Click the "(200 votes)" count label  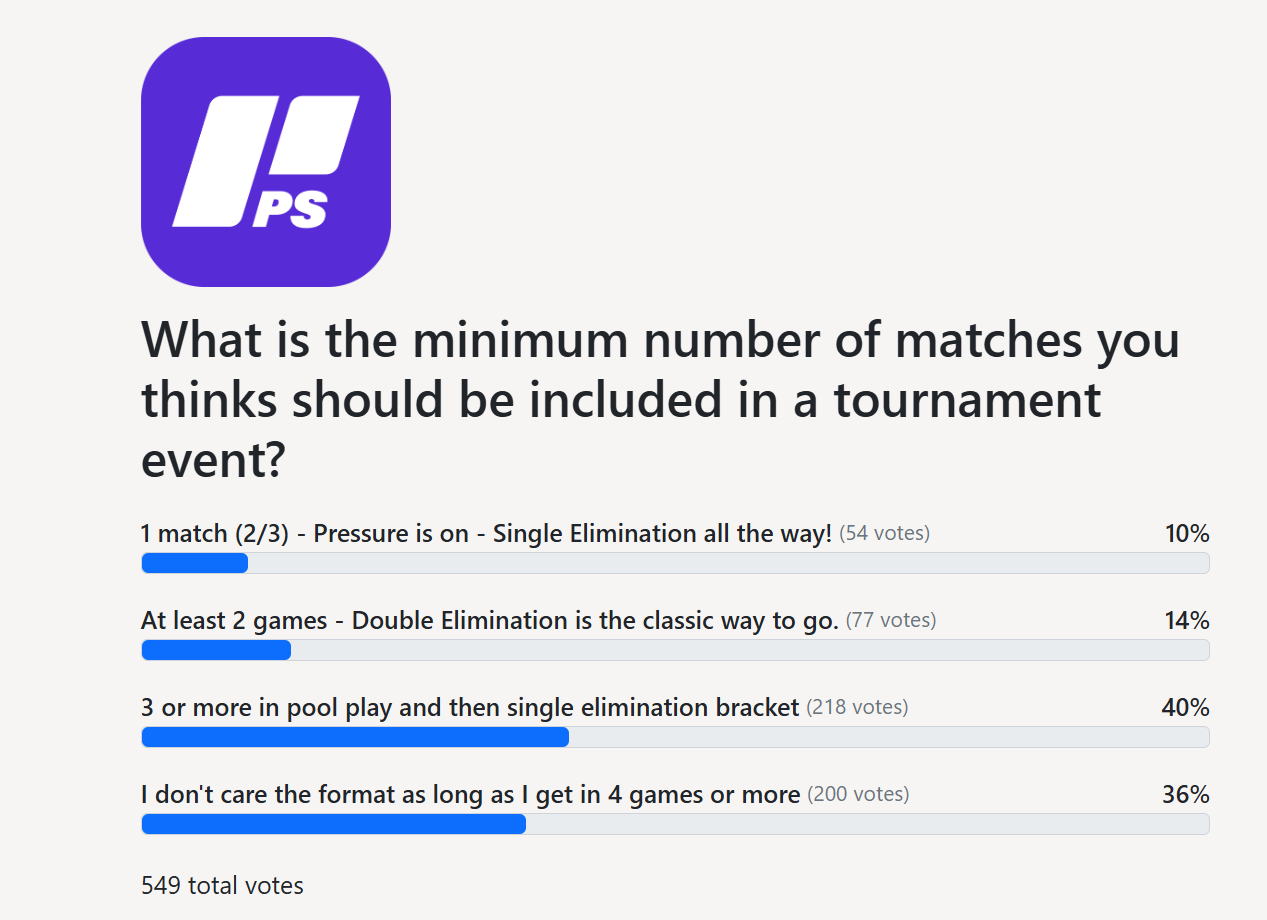pos(858,795)
